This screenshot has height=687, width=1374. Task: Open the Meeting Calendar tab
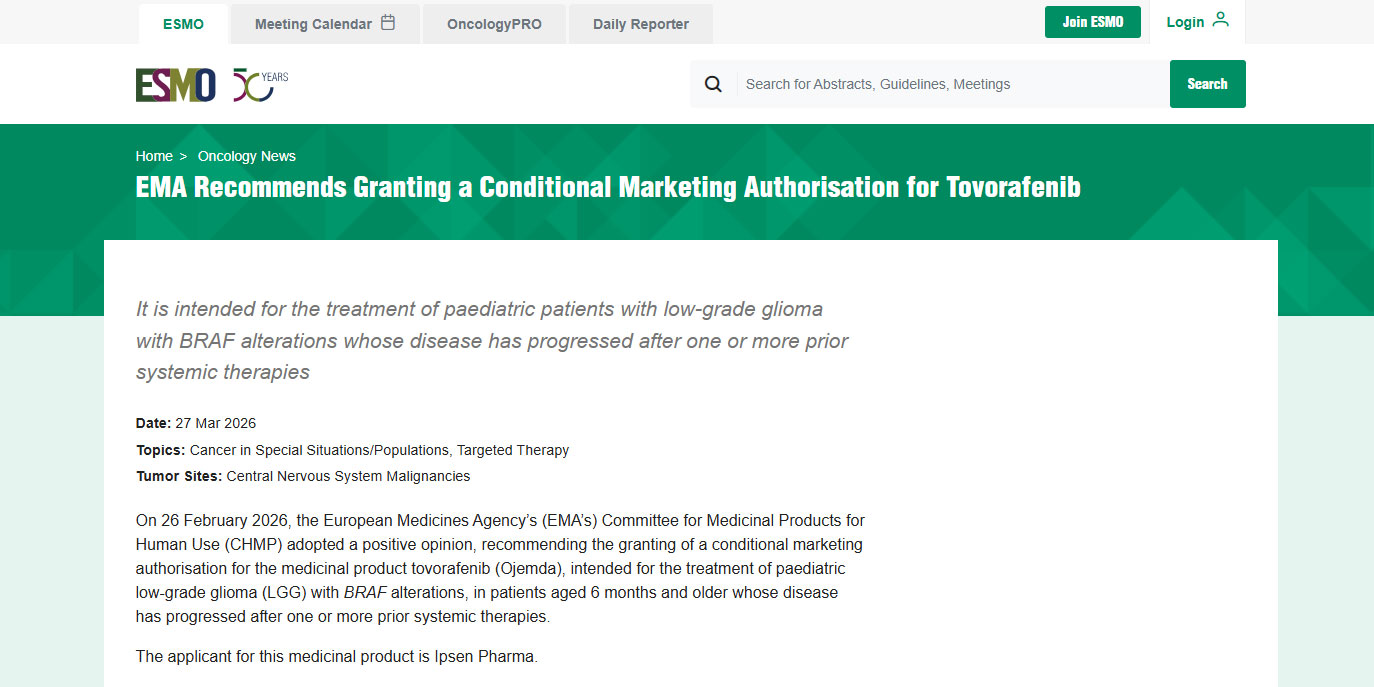(313, 24)
